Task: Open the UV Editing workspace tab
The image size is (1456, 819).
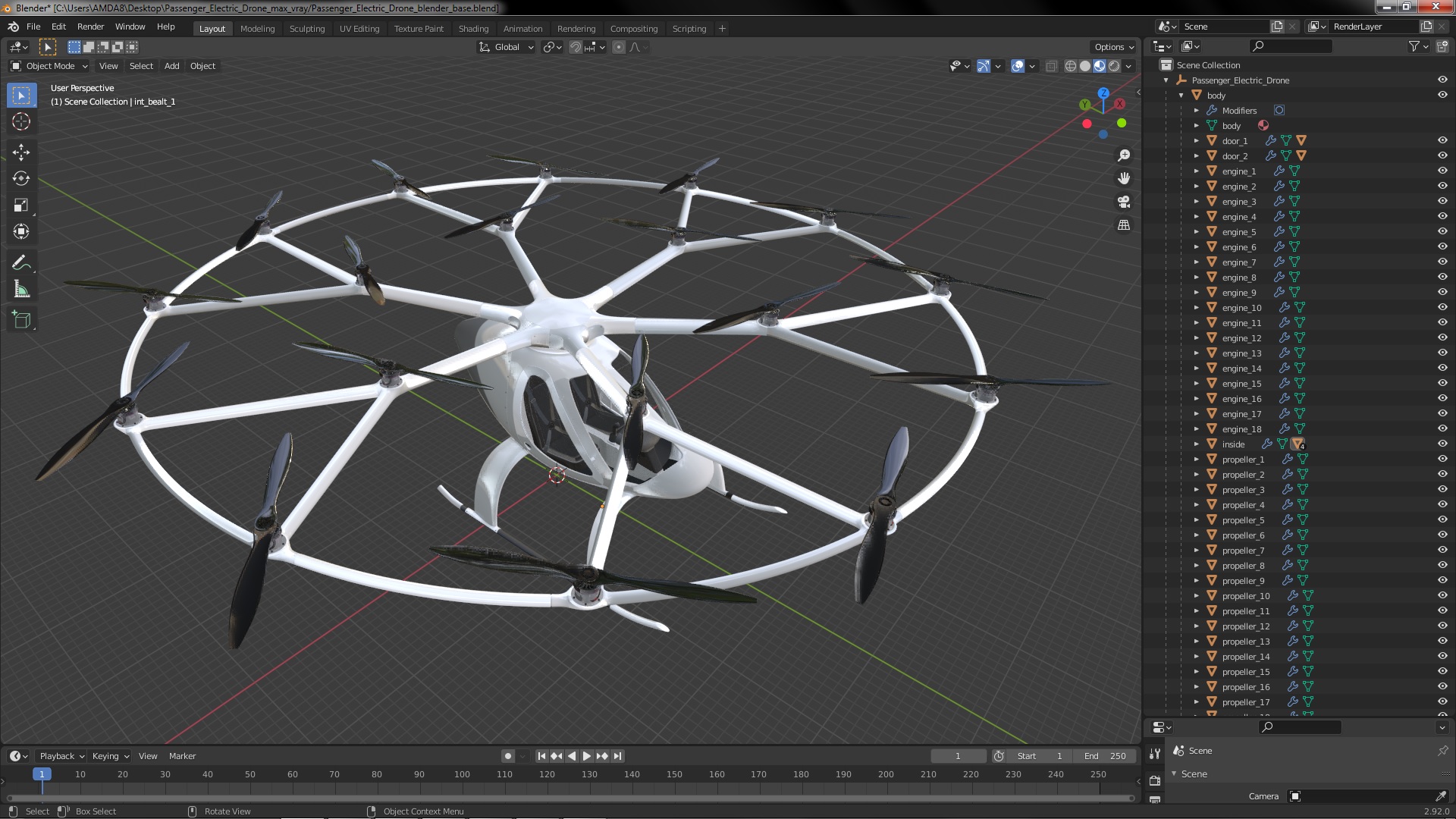Action: click(x=358, y=27)
